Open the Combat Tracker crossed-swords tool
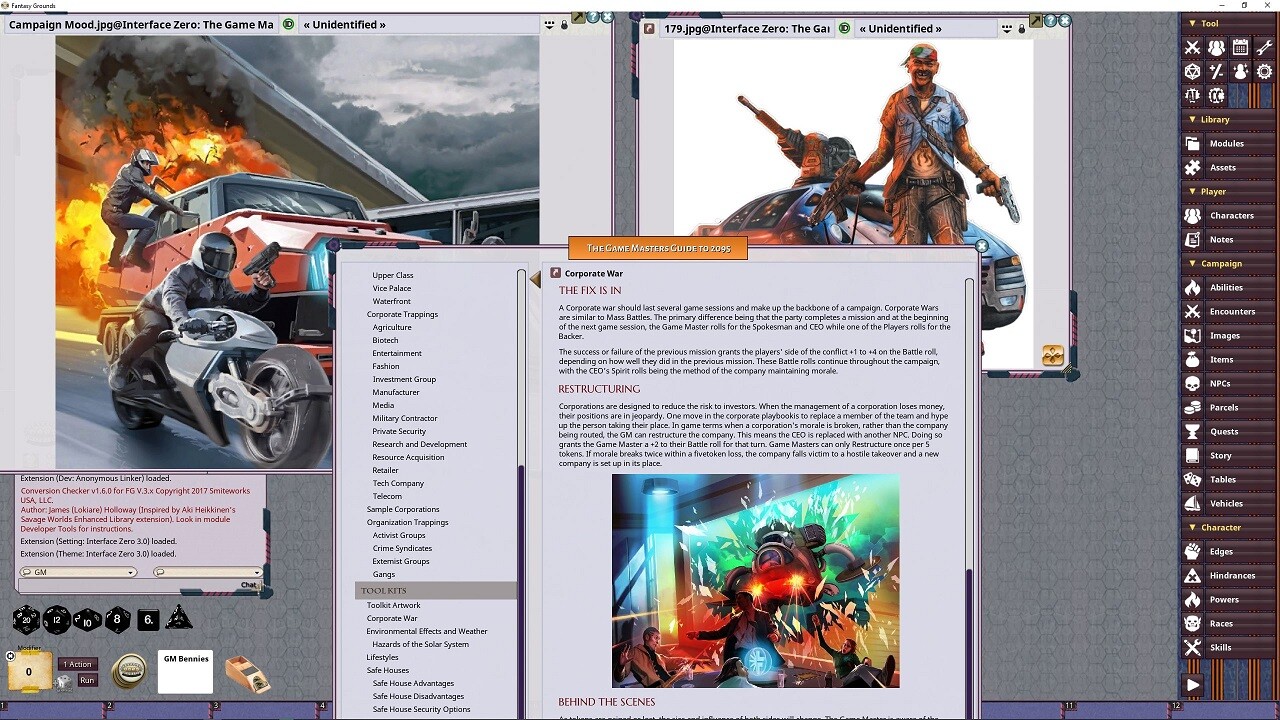Viewport: 1280px width, 720px height. click(x=1192, y=47)
